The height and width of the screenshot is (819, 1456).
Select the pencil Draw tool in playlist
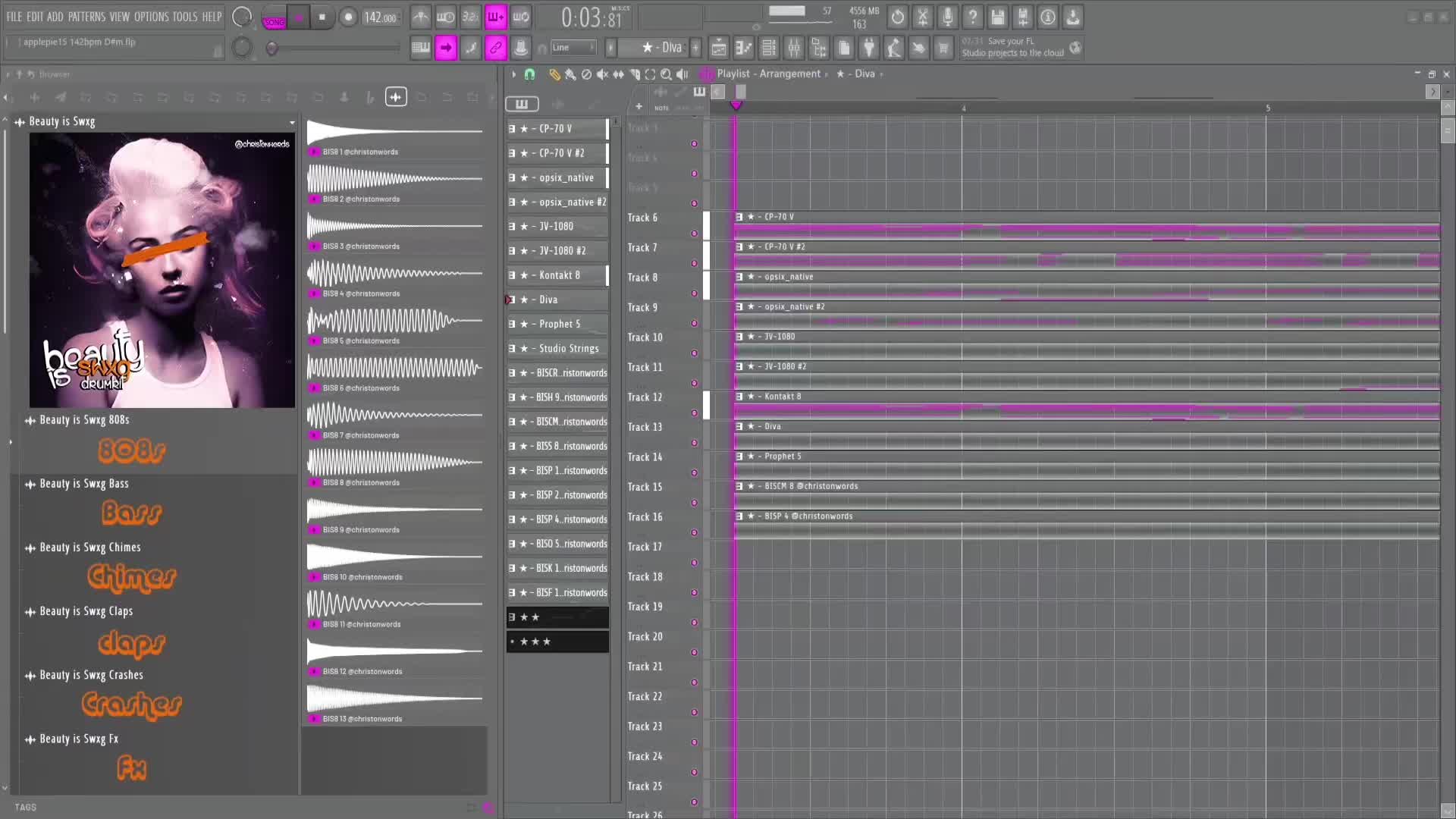[x=554, y=74]
